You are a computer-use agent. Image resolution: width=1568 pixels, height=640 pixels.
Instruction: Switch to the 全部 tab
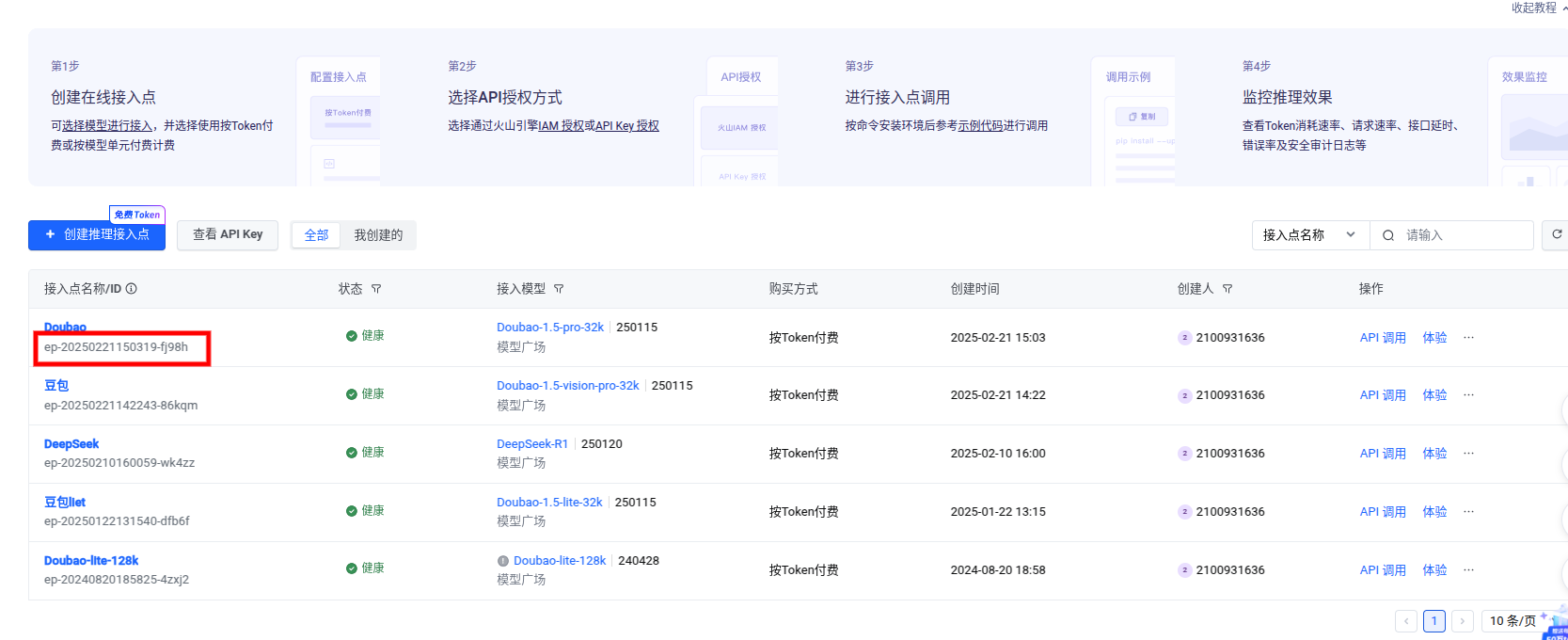tap(316, 235)
